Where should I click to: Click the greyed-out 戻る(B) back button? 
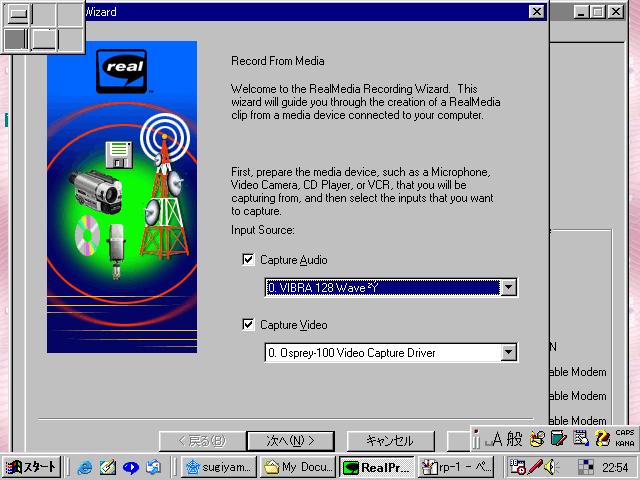(x=202, y=441)
